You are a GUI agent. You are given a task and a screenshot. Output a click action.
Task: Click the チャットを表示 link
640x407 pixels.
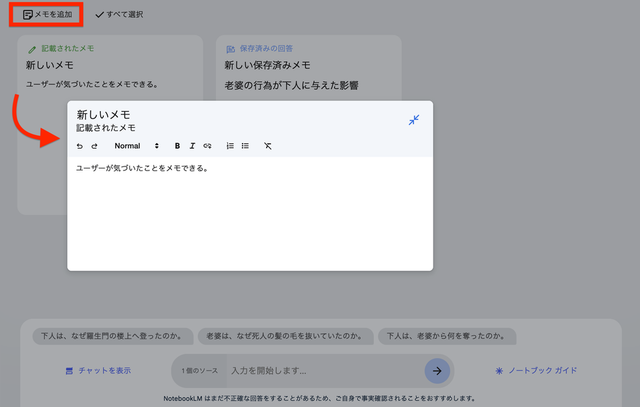(x=98, y=370)
